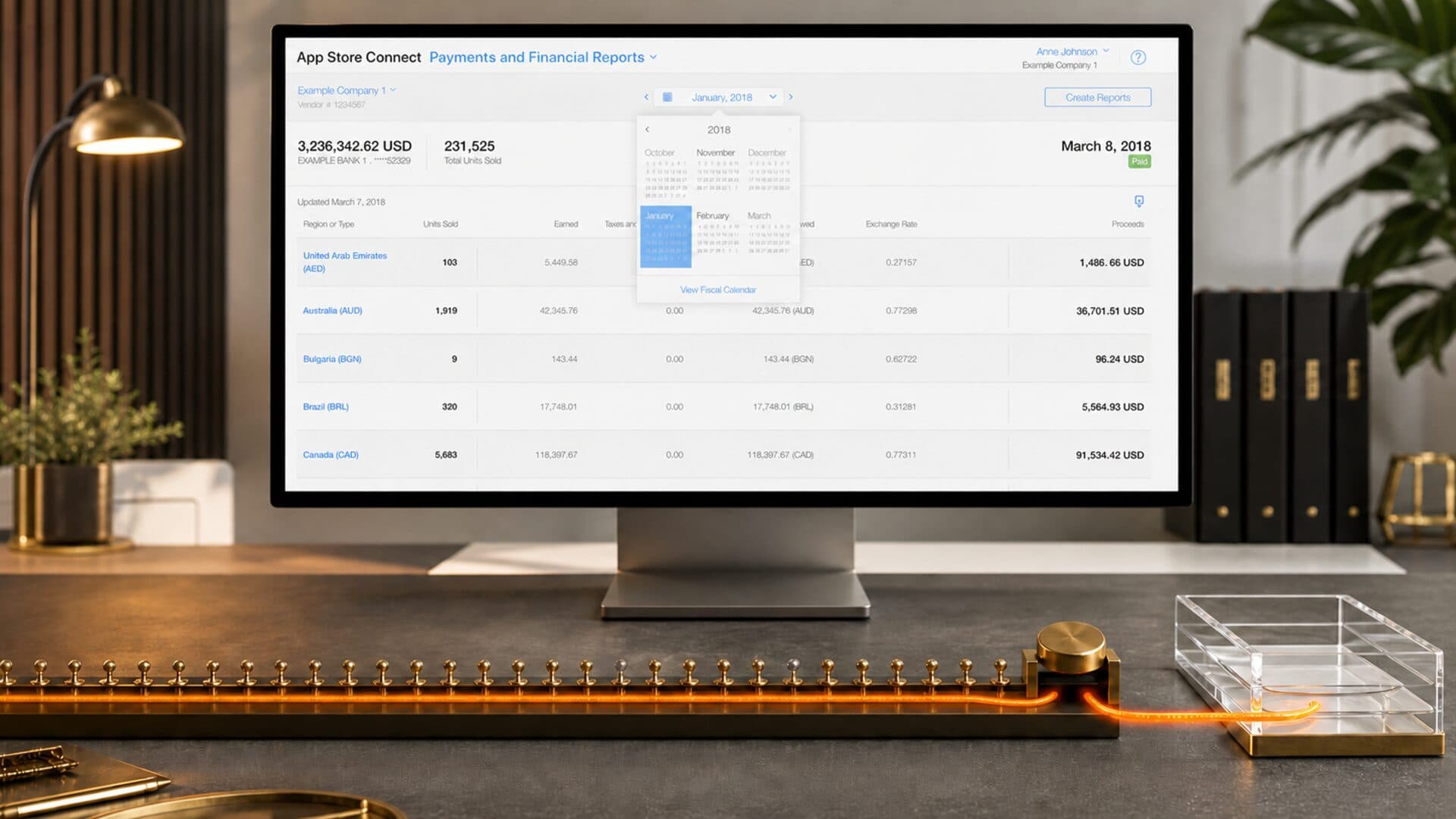Click the 5,564.93 USD proceeds value
Viewport: 1456px width, 819px height.
[x=1112, y=406]
